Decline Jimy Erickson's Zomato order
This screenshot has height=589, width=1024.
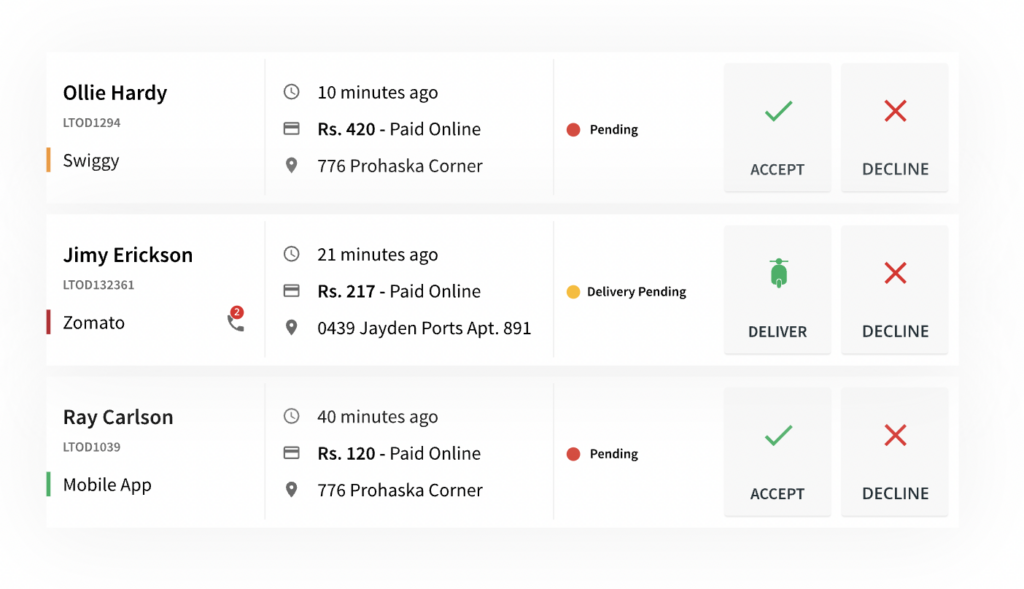pos(895,290)
